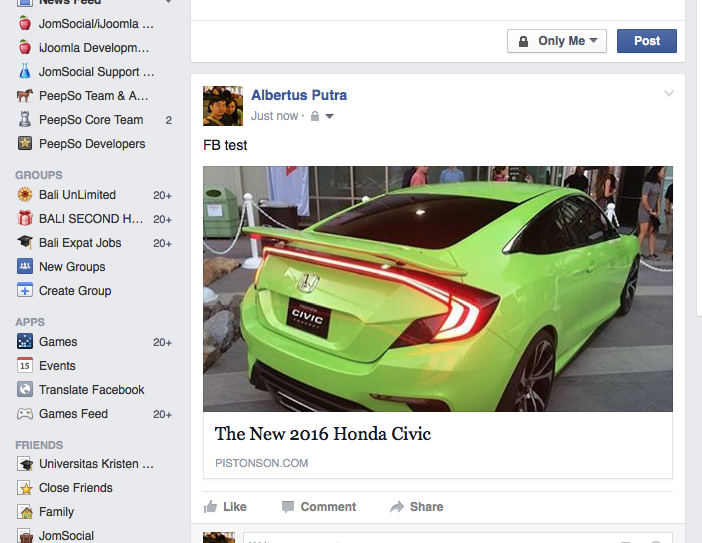Click the Games icon in Apps
The width and height of the screenshot is (702, 543).
(x=25, y=342)
